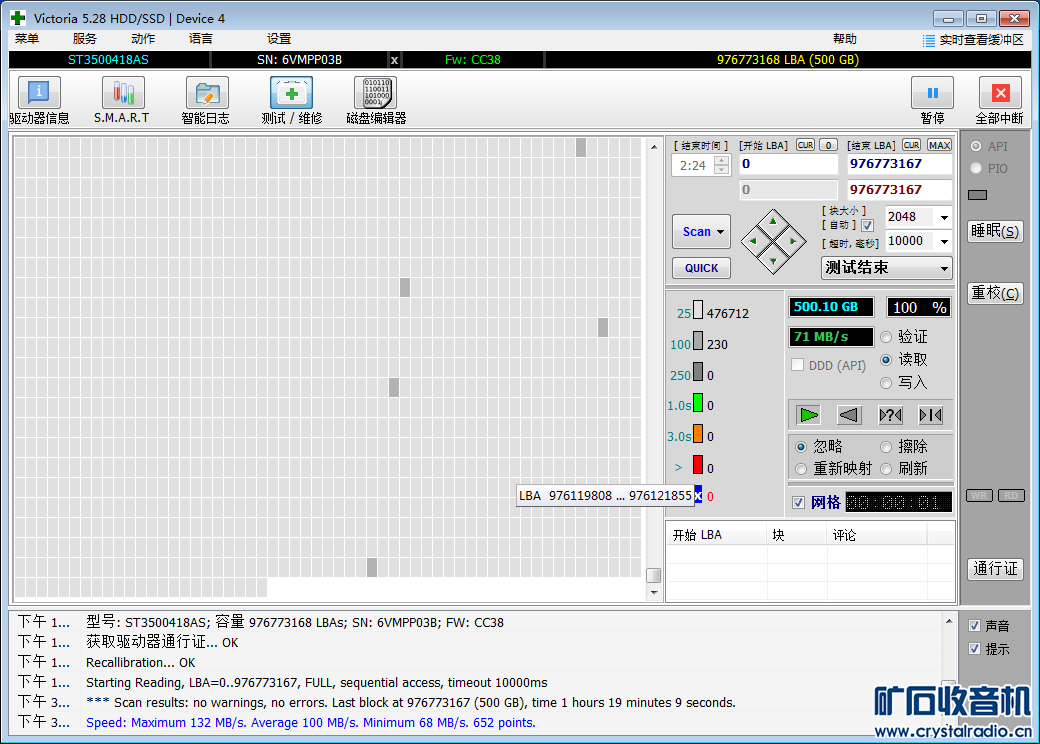Increase the 结束时间 end time value
The image size is (1040, 744).
pyautogui.click(x=722, y=160)
